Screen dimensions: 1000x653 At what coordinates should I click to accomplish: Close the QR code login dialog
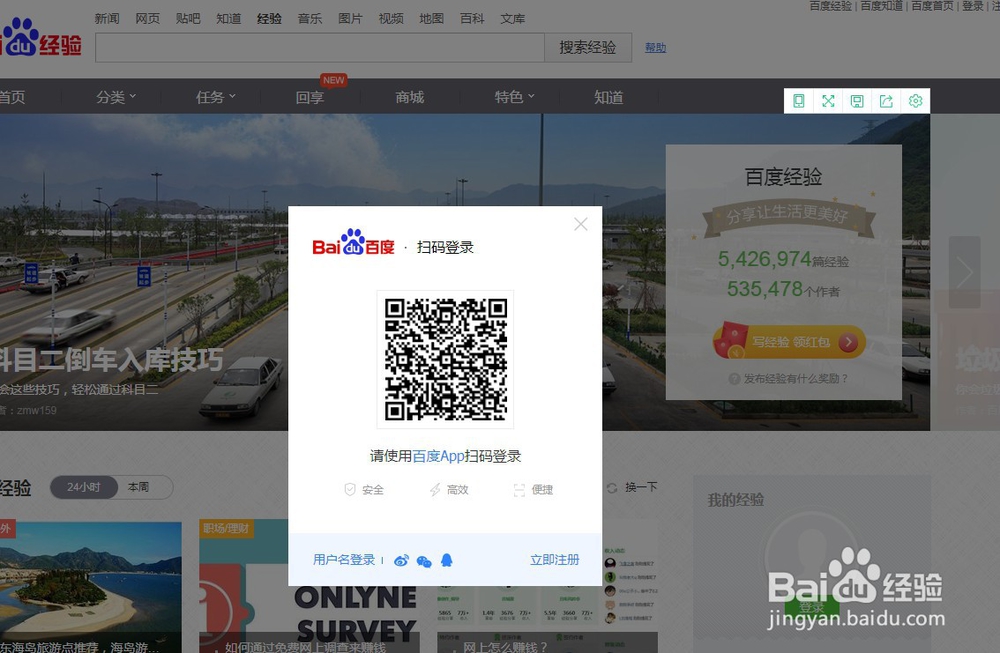[580, 224]
